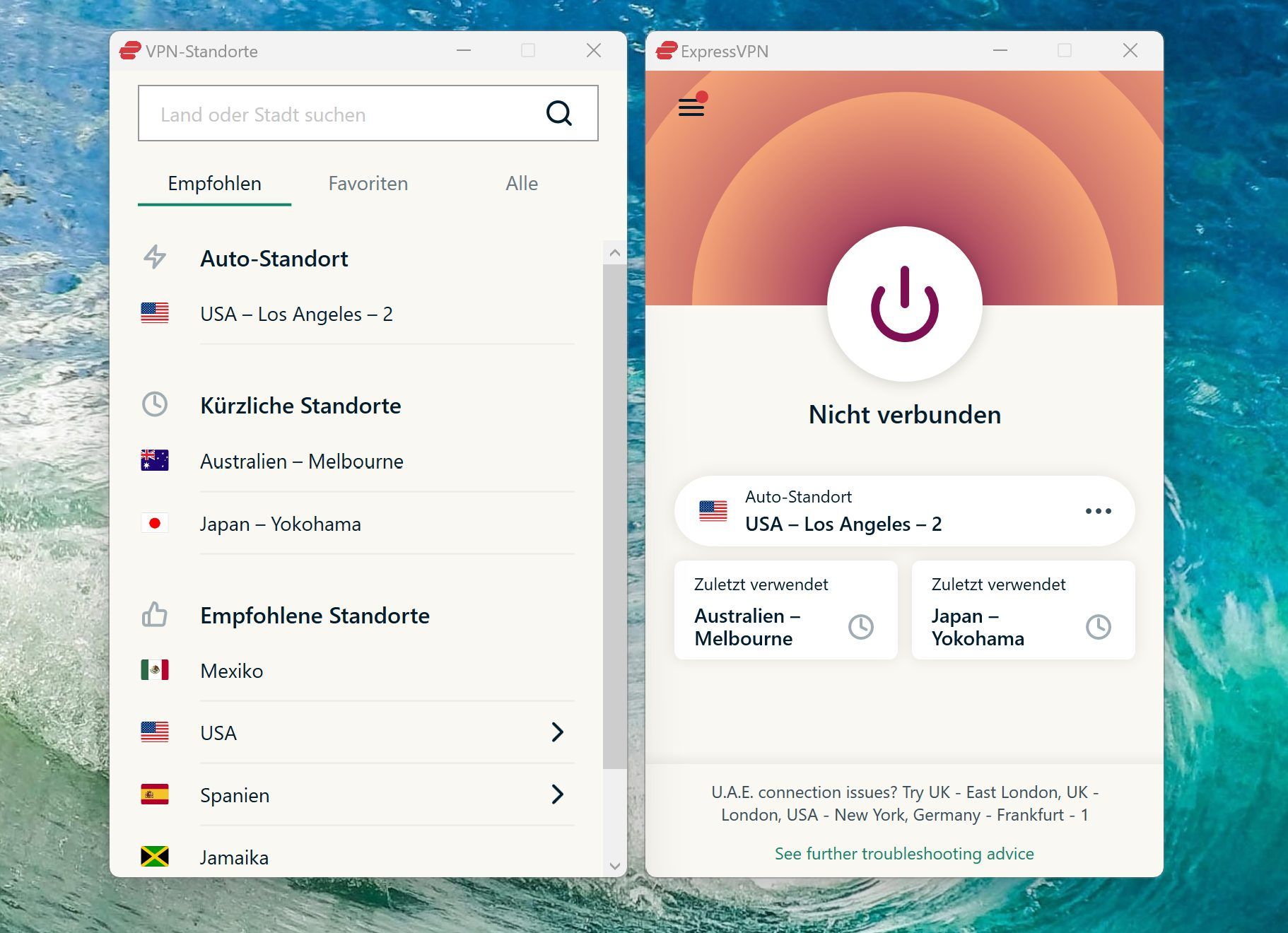This screenshot has width=1288, height=933.
Task: Switch to the Favoriten tab
Action: click(368, 184)
